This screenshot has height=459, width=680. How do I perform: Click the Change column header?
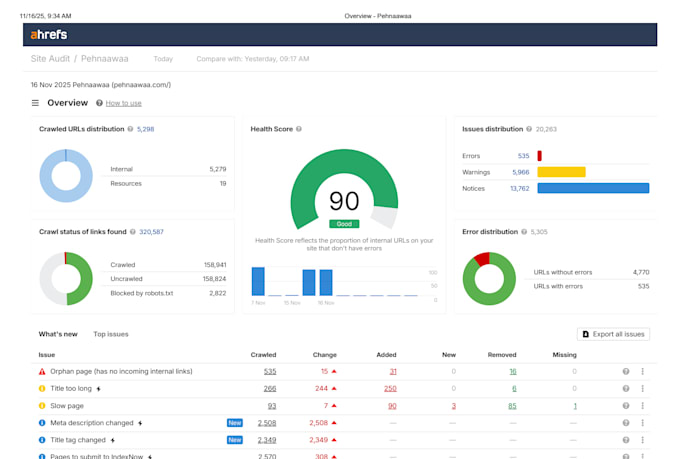pos(325,354)
